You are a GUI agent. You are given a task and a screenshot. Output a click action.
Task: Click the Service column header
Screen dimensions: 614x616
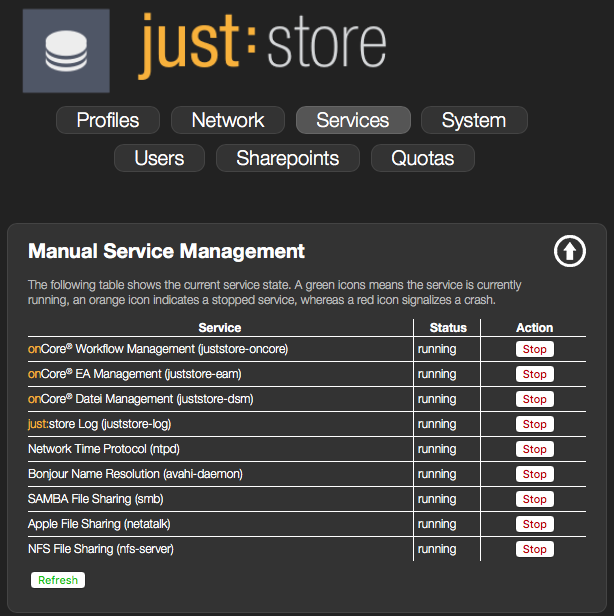pos(220,328)
